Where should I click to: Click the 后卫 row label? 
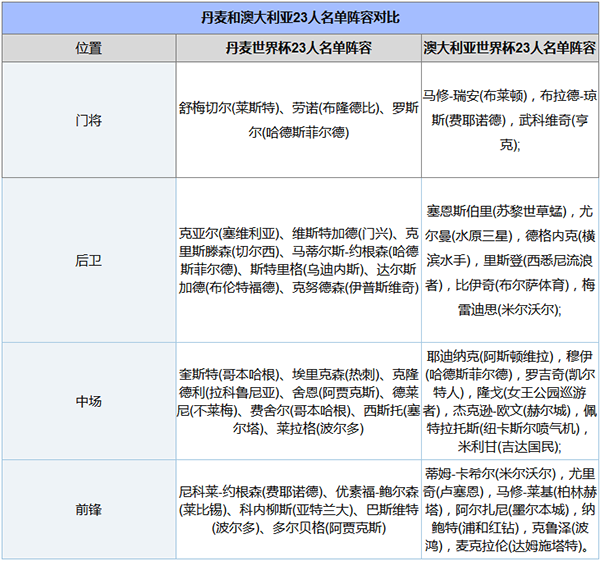pos(89,260)
